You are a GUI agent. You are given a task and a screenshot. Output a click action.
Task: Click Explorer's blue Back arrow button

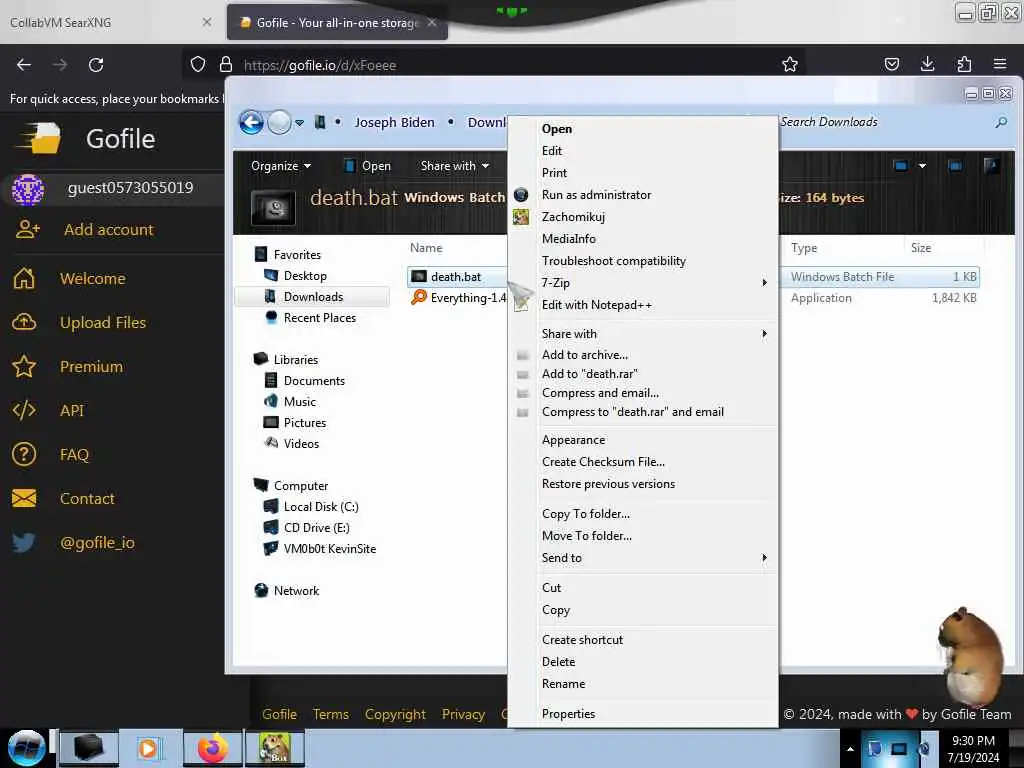(x=251, y=122)
